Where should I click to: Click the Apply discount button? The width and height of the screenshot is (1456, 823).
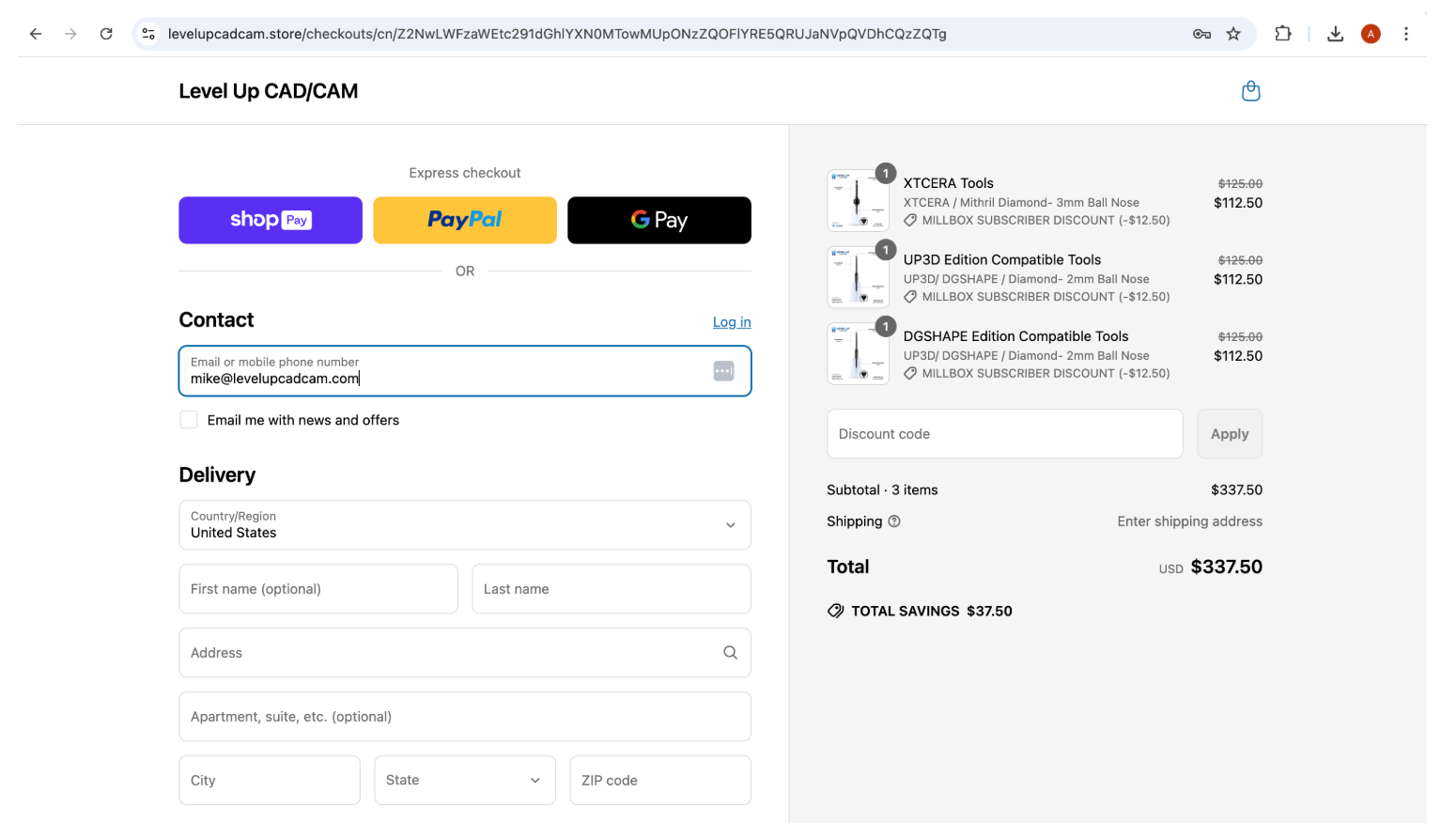click(1230, 434)
